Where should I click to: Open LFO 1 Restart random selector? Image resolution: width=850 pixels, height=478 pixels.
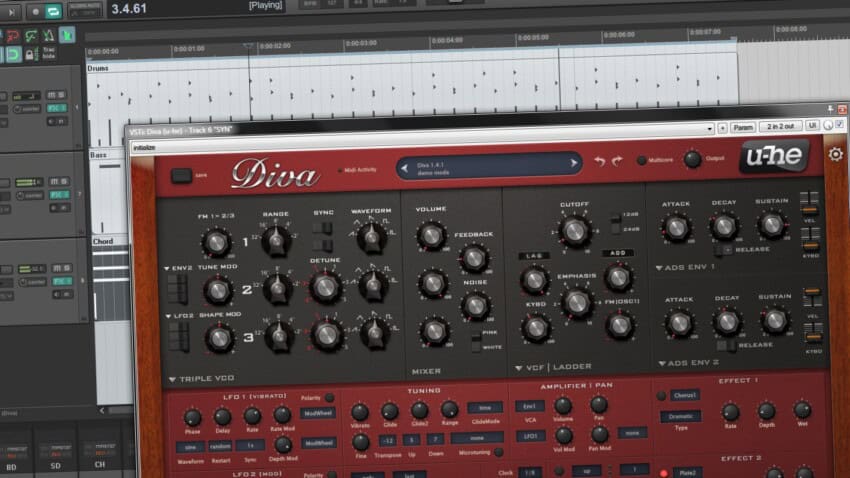click(220, 447)
